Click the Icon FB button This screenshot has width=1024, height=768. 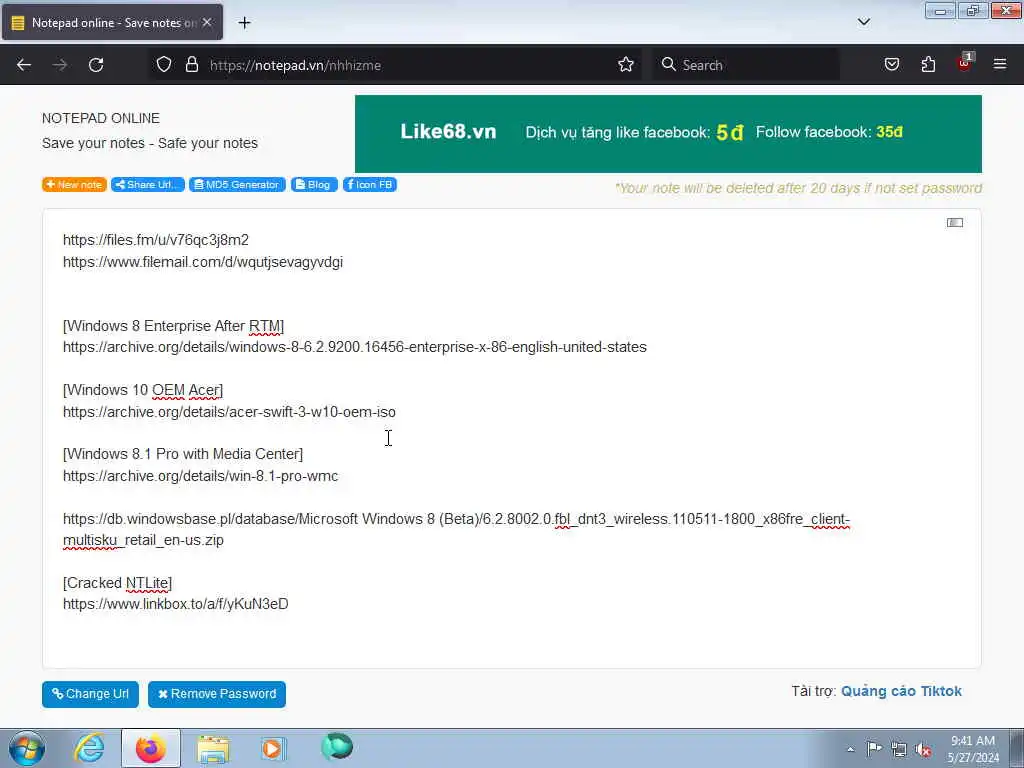370,185
